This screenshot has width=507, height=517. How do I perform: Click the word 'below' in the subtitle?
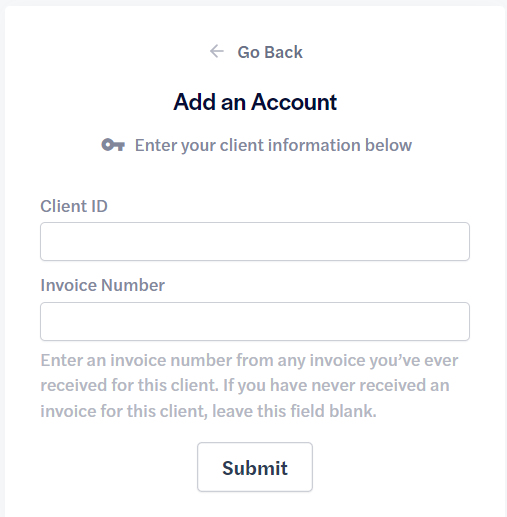[389, 145]
